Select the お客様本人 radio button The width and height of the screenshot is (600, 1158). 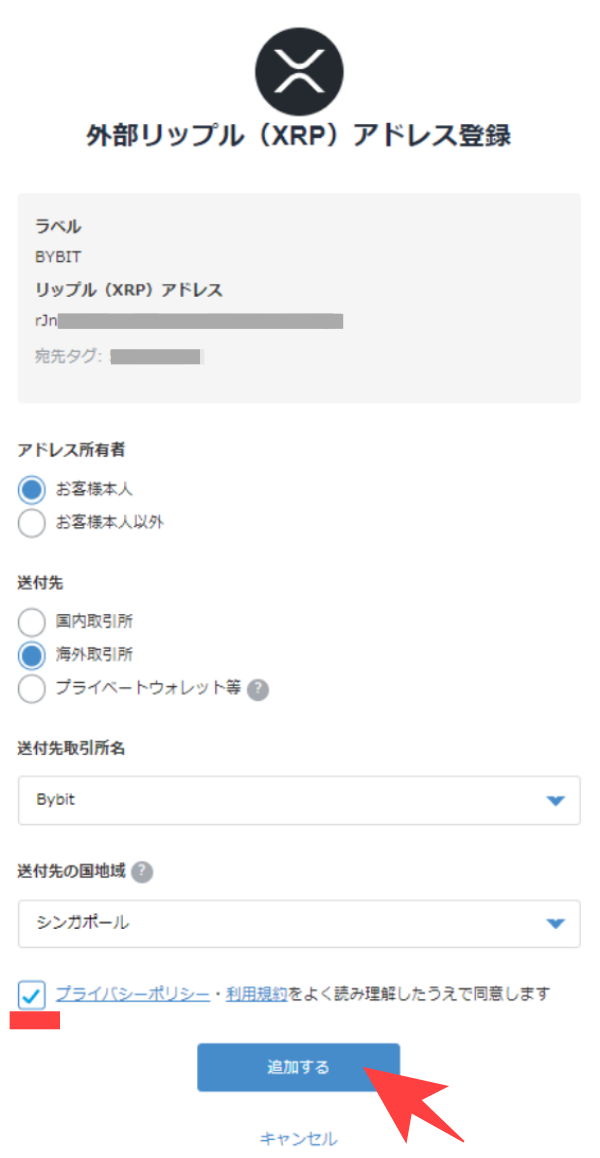pyautogui.click(x=31, y=489)
